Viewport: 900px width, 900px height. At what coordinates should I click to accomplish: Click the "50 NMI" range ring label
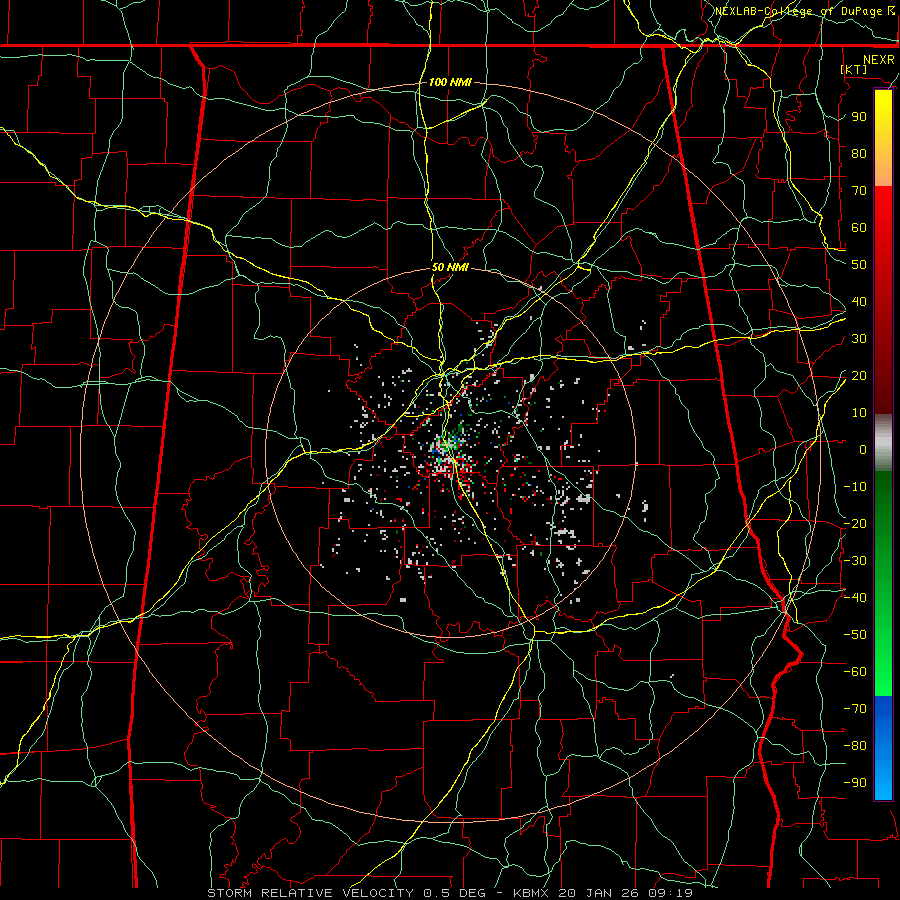(450, 267)
